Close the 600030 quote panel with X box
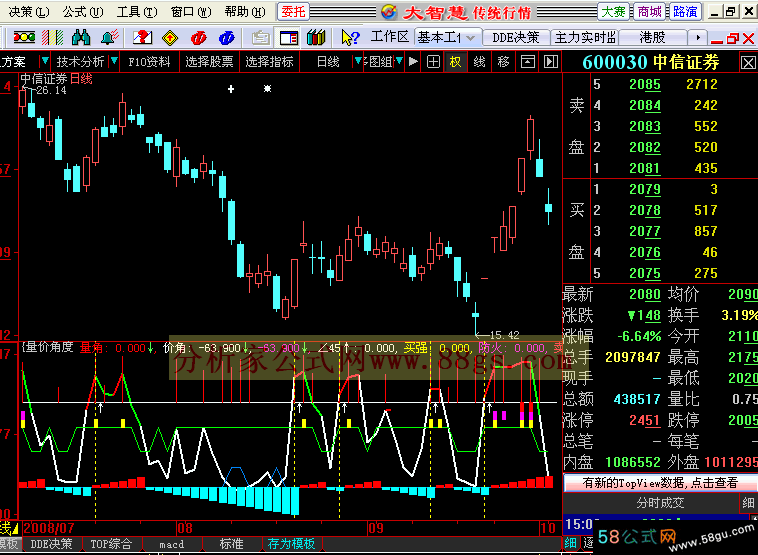Image resolution: width=758 pixels, height=555 pixels. (748, 62)
